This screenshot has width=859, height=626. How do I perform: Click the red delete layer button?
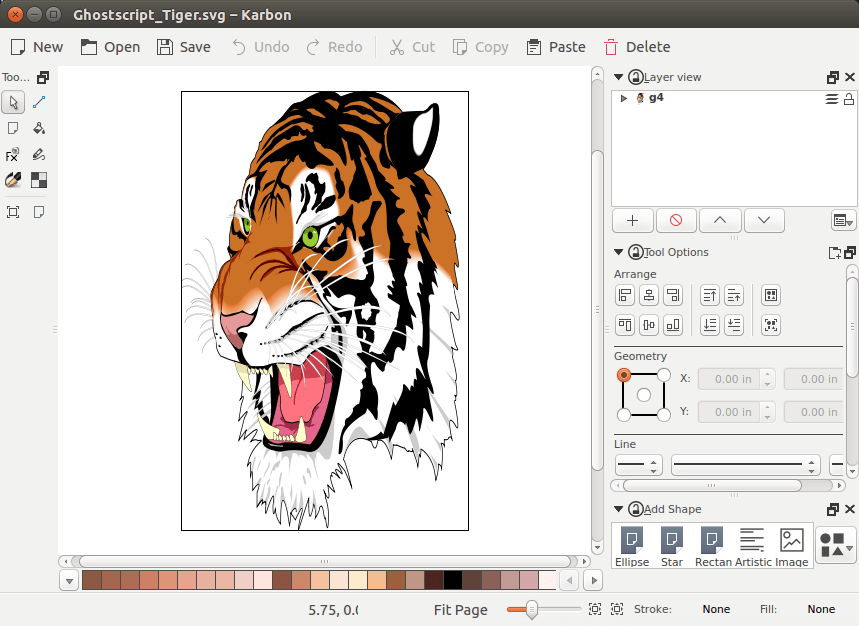[676, 220]
